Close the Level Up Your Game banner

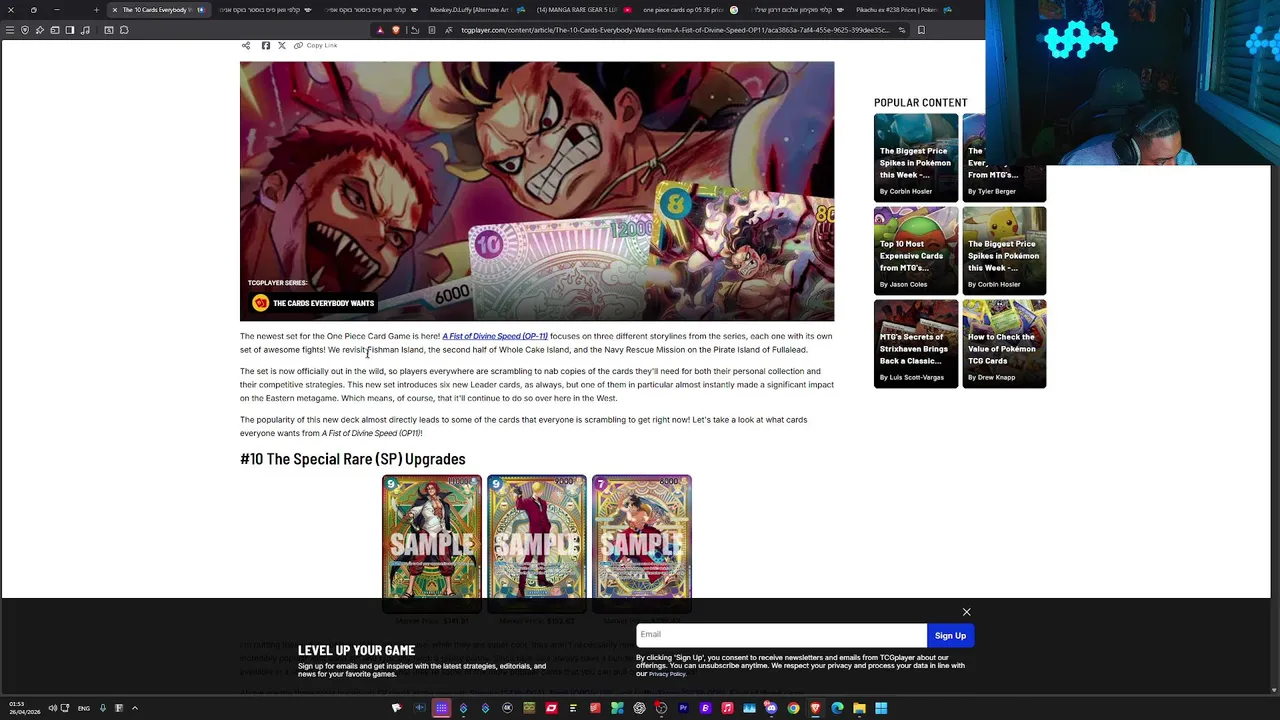[966, 612]
